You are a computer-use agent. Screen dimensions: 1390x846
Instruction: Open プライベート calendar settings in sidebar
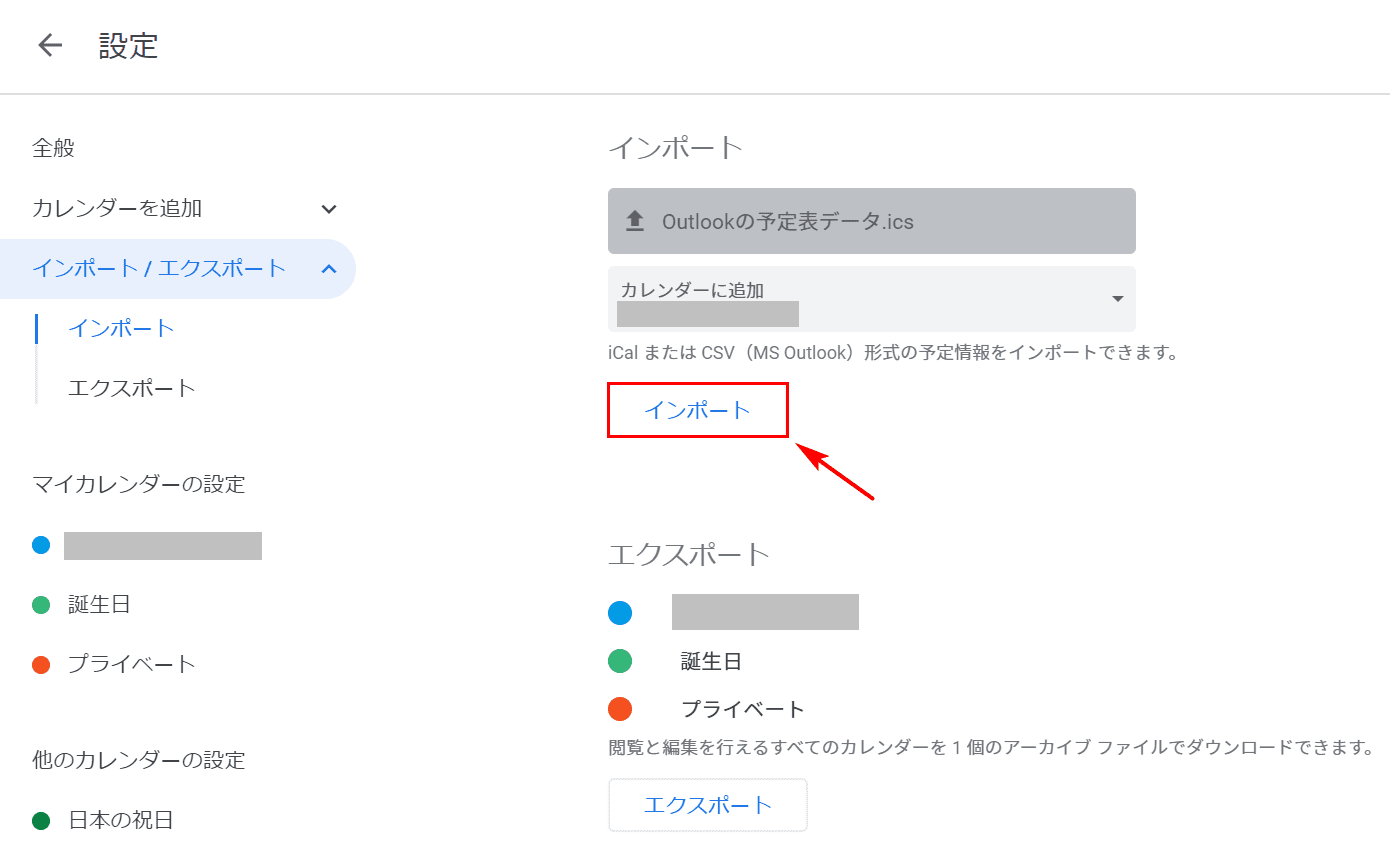click(x=132, y=664)
